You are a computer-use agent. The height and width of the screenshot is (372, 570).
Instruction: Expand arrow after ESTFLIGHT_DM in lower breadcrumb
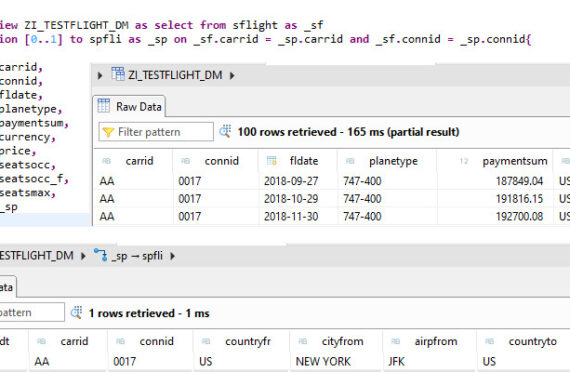tap(83, 256)
